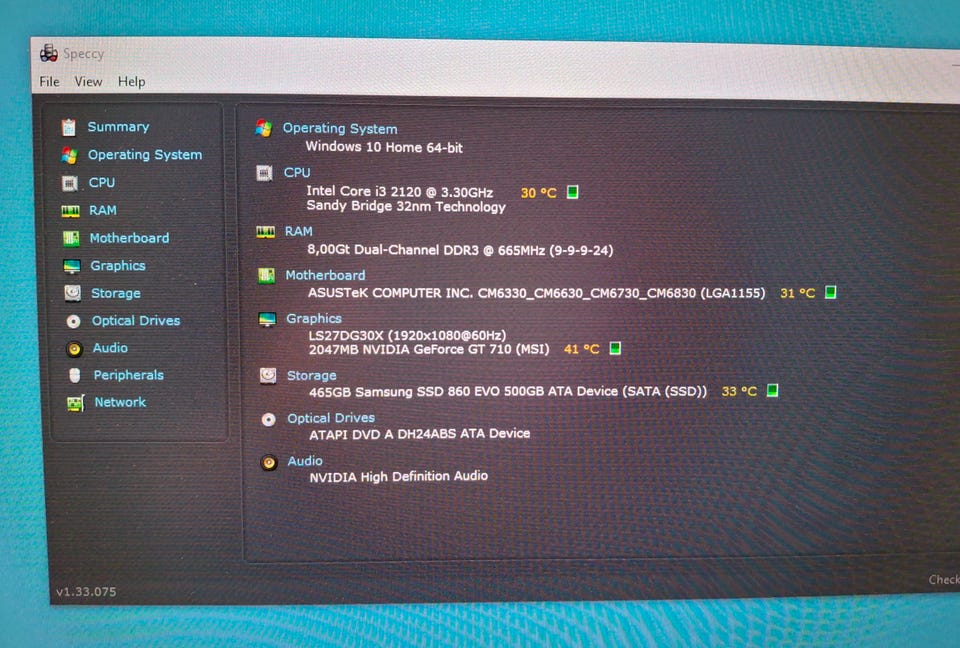
Task: Click the Operating System Windows flag sidebar icon
Action: 69,155
